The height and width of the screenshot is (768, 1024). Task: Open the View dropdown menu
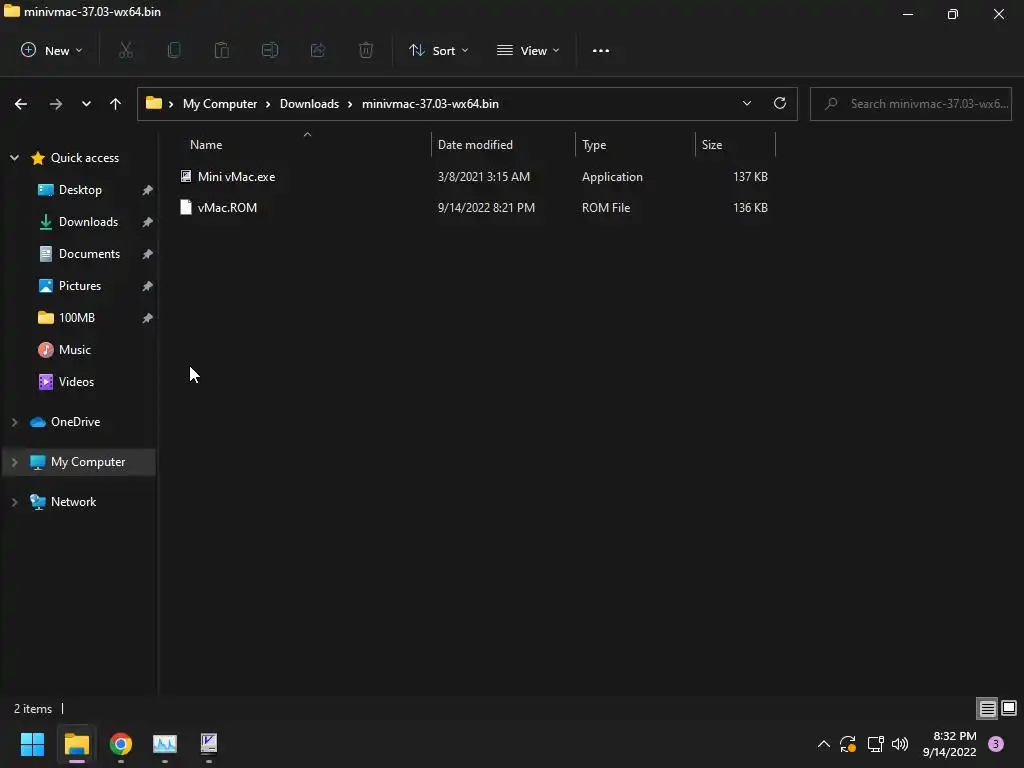click(x=528, y=50)
